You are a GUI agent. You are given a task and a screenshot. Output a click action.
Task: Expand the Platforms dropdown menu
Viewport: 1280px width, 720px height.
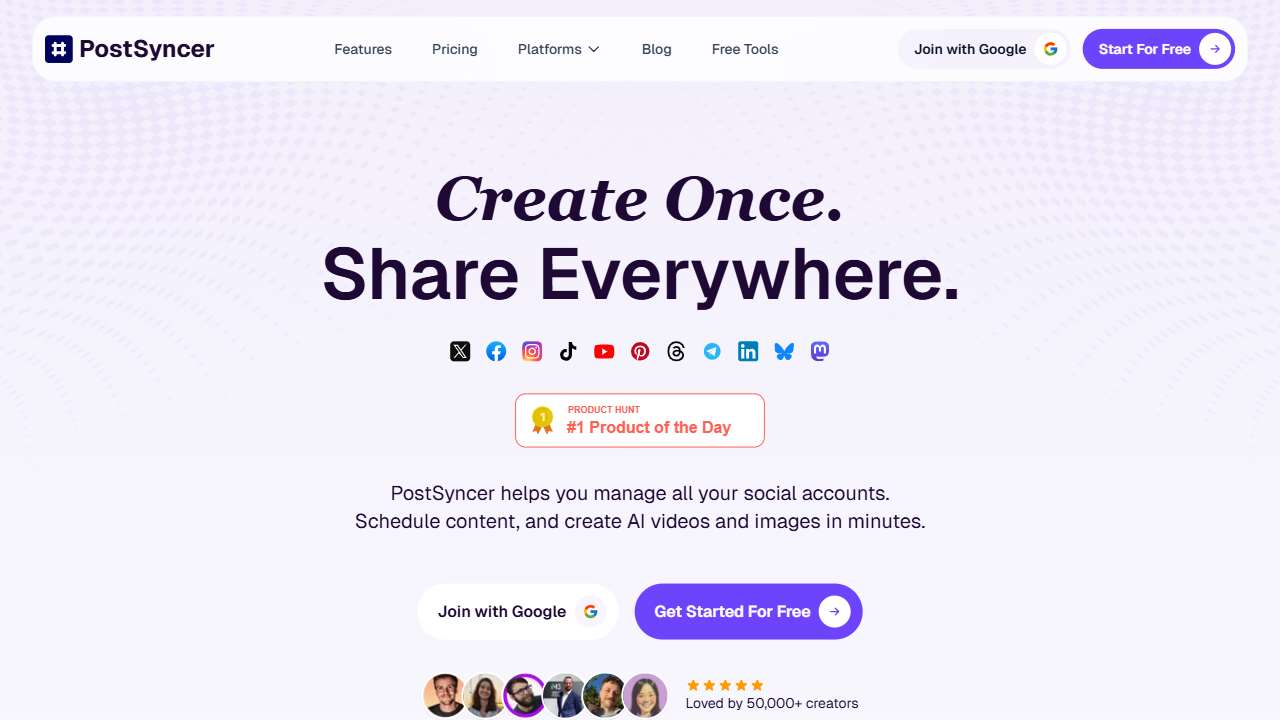tap(559, 49)
